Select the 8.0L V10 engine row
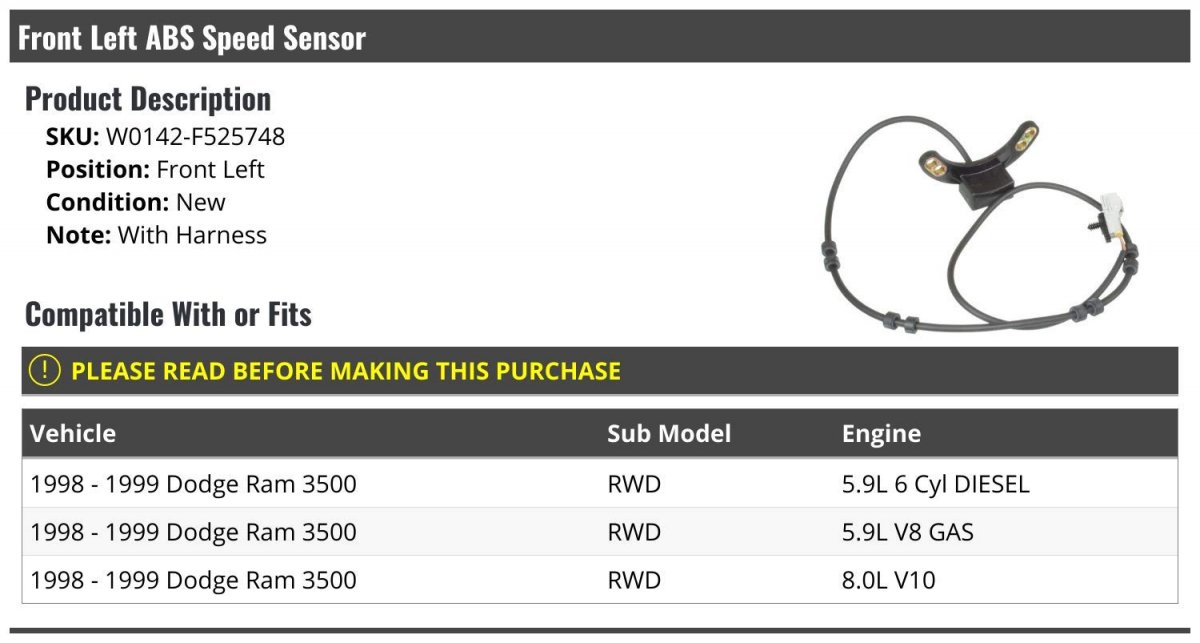This screenshot has width=1200, height=643. click(x=600, y=580)
